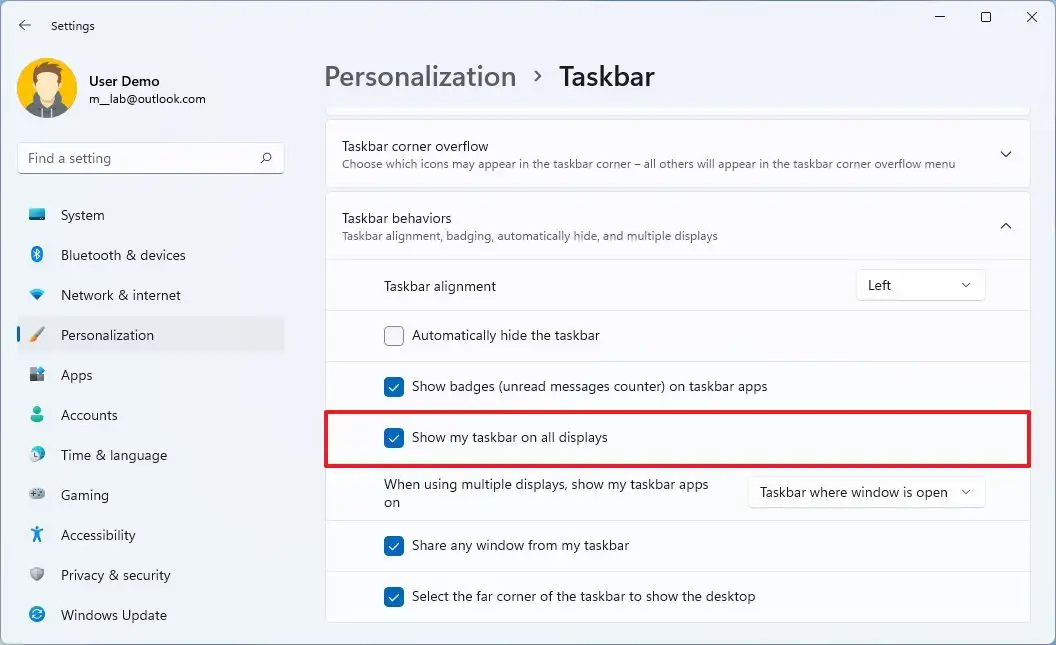Open Accessibility settings
The image size is (1056, 645).
click(x=97, y=535)
